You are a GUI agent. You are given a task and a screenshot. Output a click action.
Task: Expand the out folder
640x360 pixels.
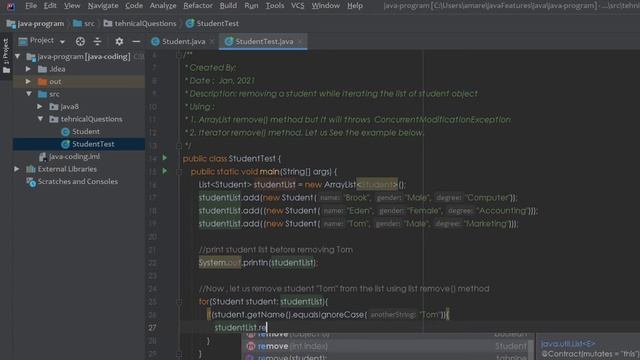[28, 82]
